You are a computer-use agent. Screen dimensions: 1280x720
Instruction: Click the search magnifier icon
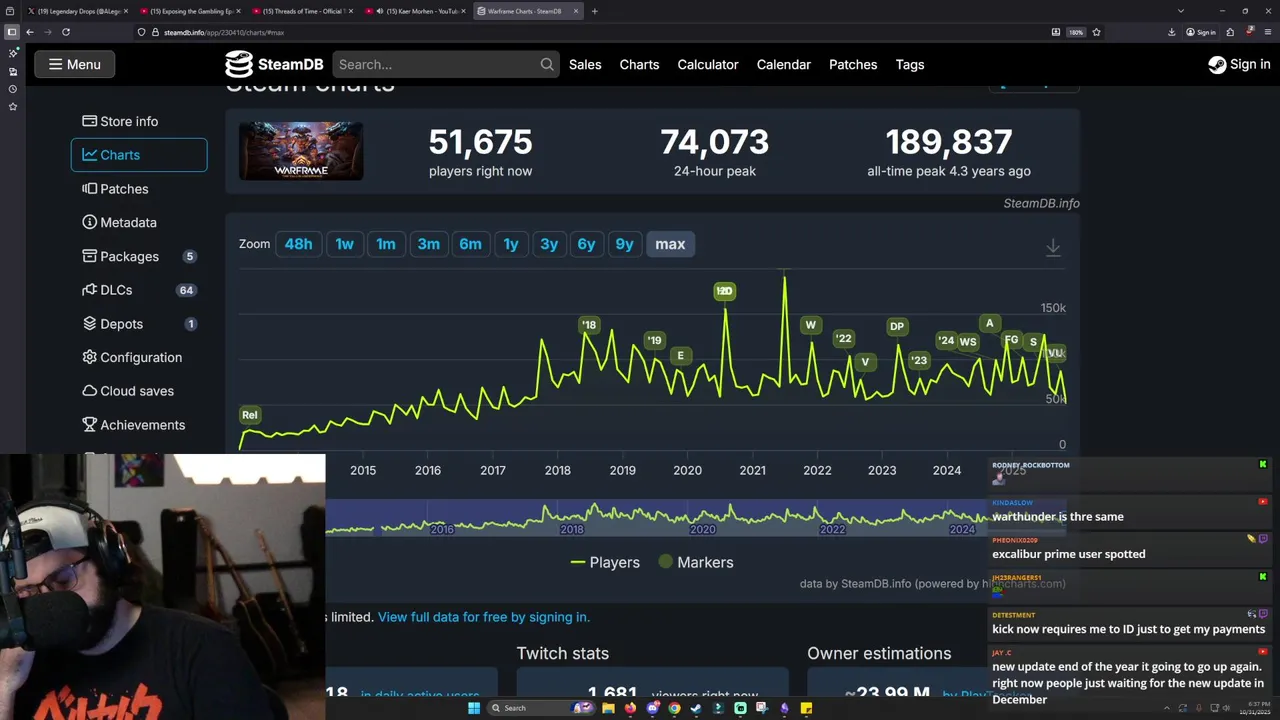coord(546,64)
